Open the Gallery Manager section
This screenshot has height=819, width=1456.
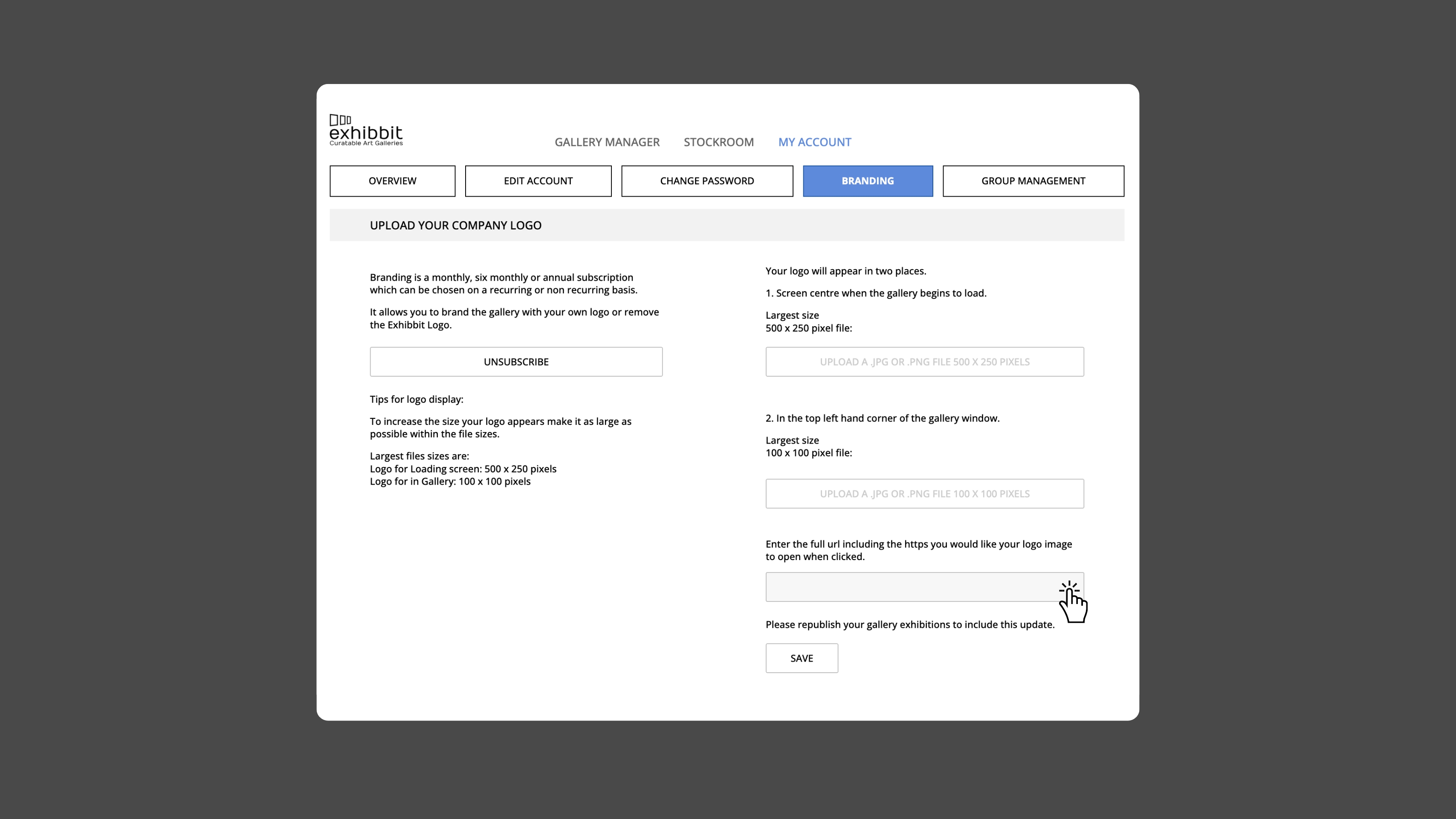point(607,142)
